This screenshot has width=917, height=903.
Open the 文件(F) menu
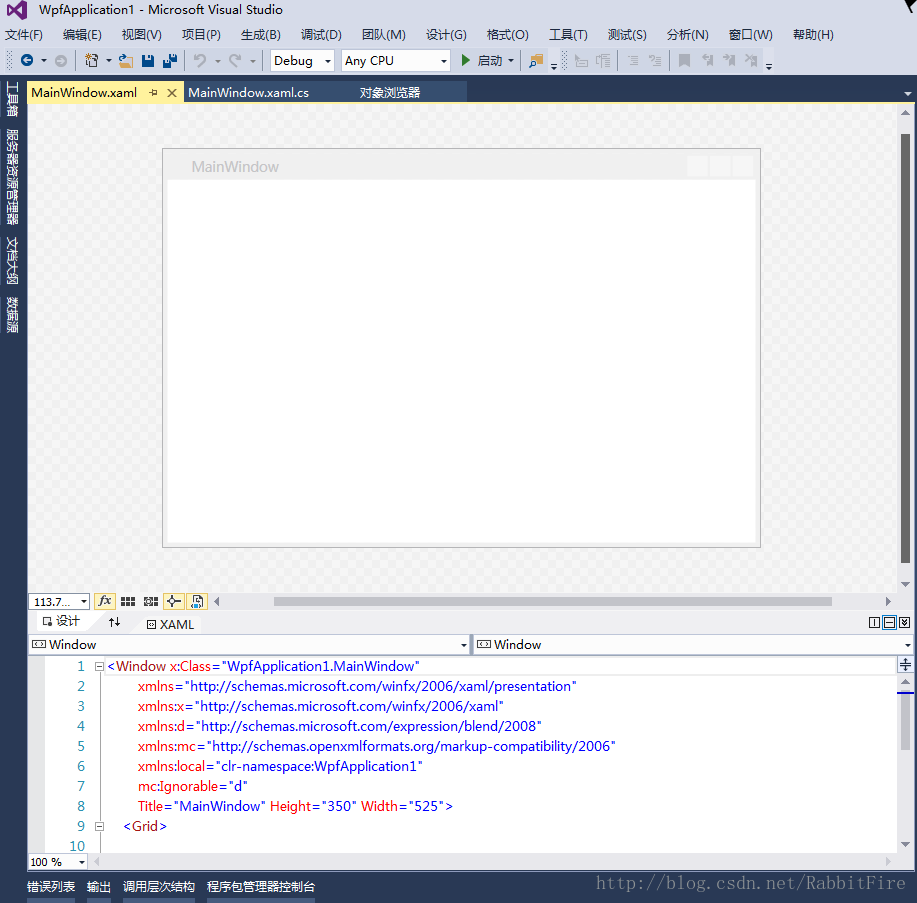coord(24,35)
